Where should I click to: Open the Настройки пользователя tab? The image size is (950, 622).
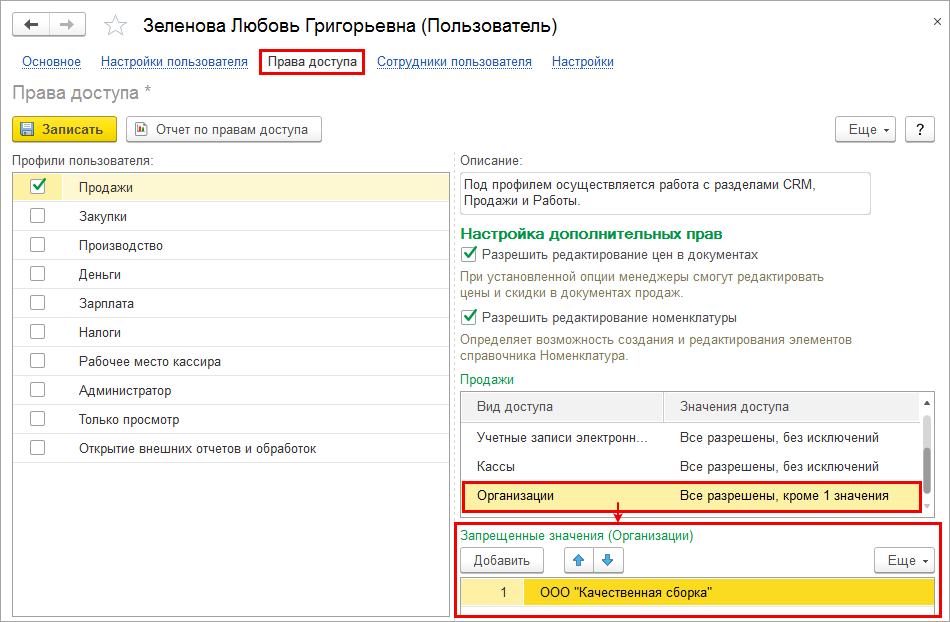point(174,62)
